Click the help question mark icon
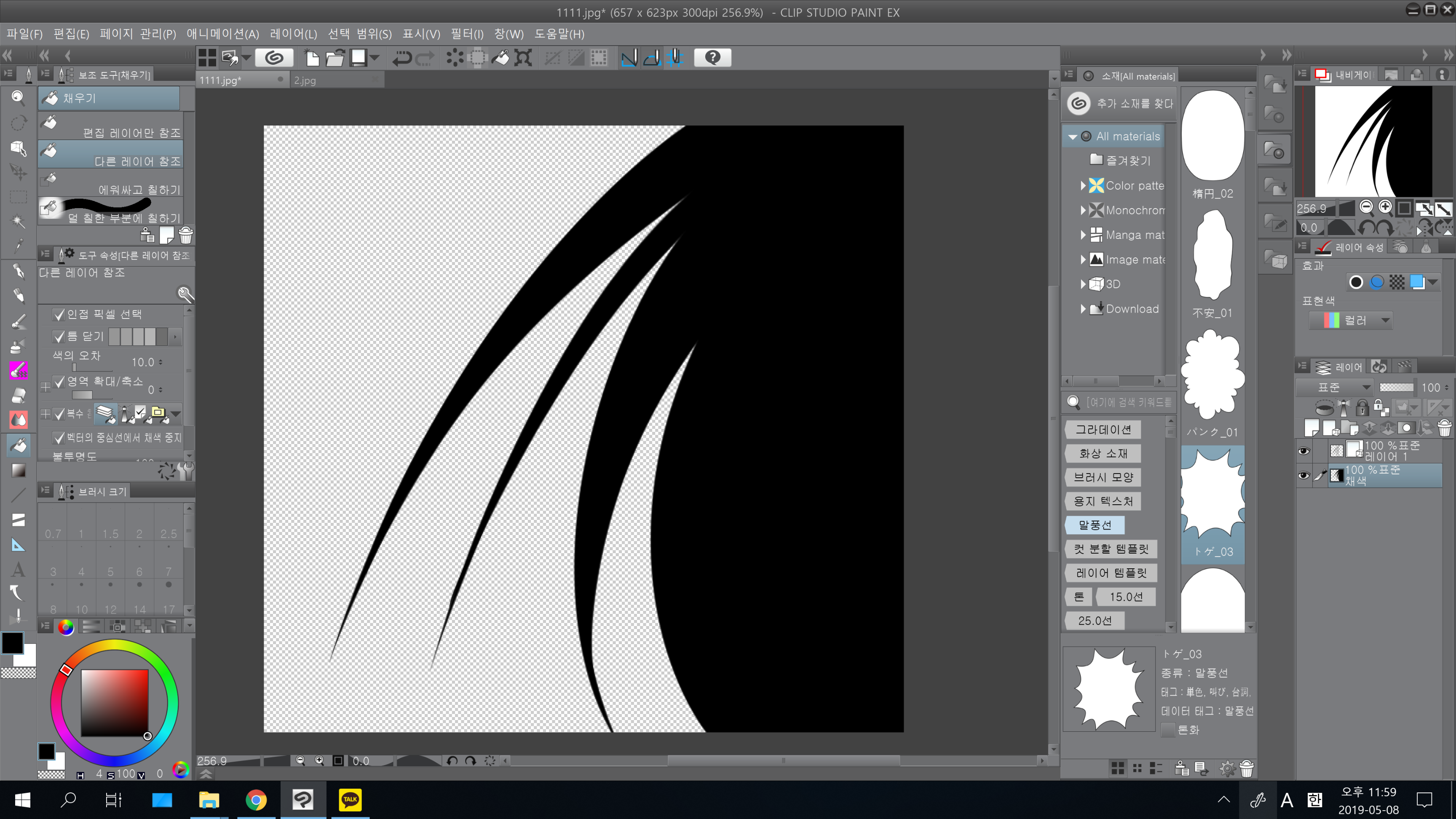 [712, 58]
